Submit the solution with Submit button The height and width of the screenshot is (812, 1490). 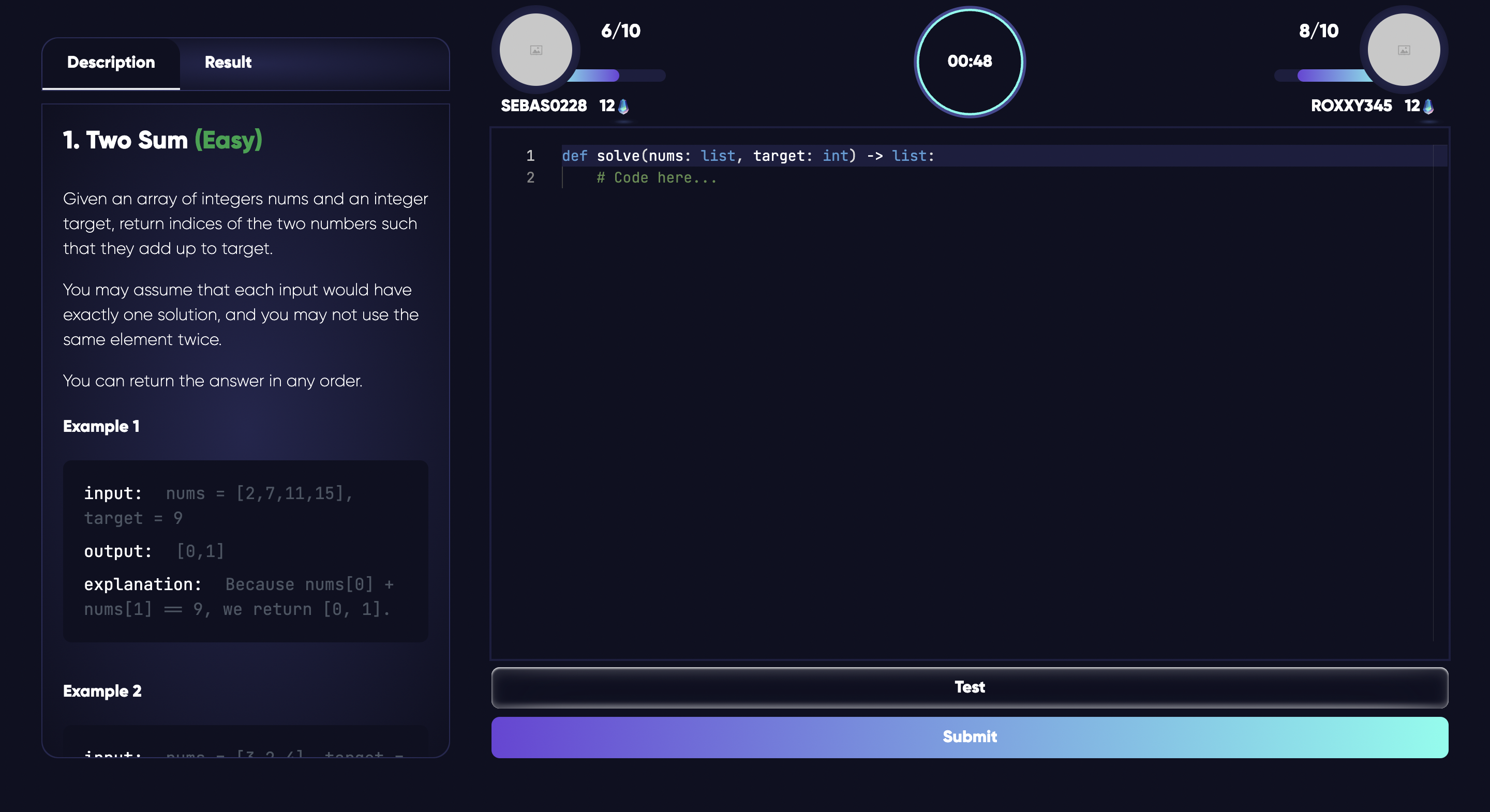[x=970, y=737]
